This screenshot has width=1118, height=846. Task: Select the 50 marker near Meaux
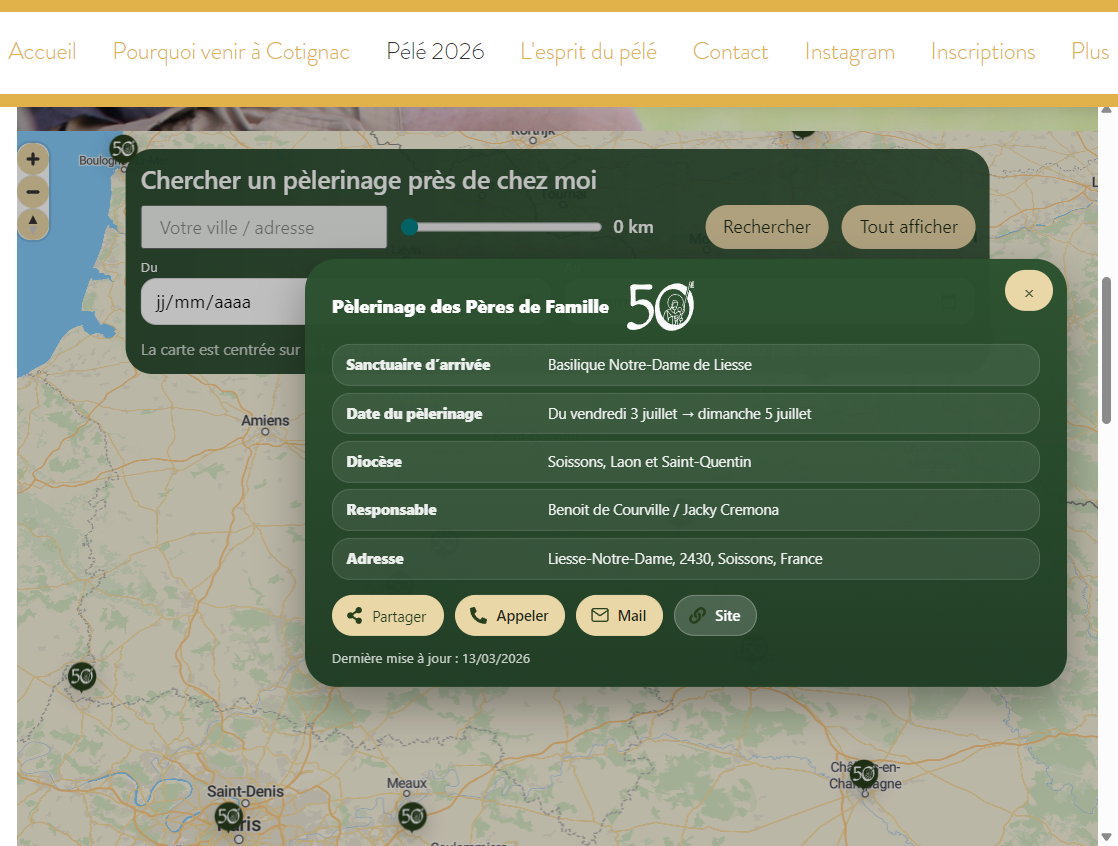(412, 816)
